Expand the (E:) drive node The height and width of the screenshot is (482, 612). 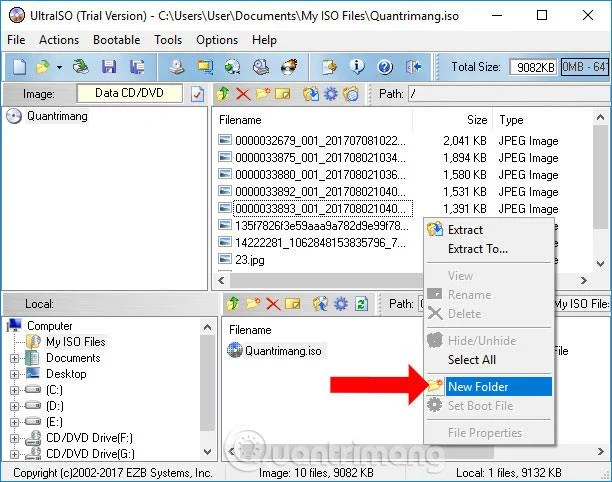pos(14,422)
